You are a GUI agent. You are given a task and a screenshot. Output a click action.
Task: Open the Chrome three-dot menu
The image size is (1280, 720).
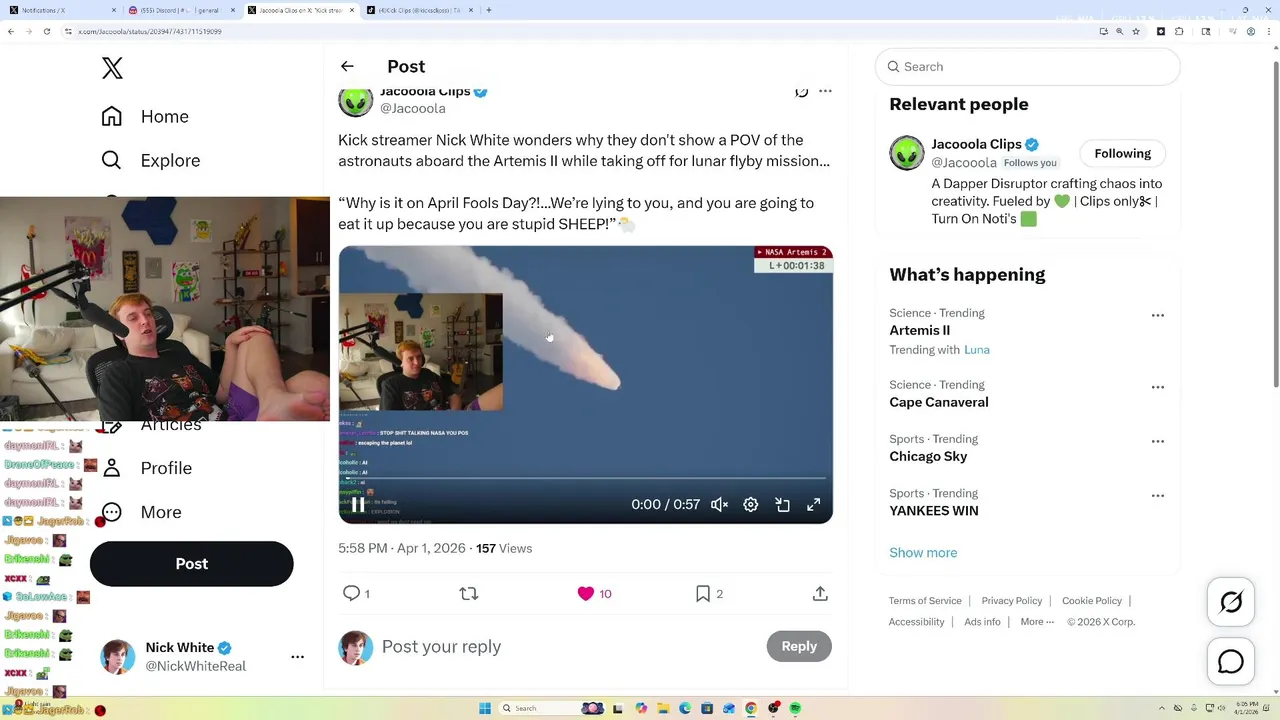click(1268, 31)
